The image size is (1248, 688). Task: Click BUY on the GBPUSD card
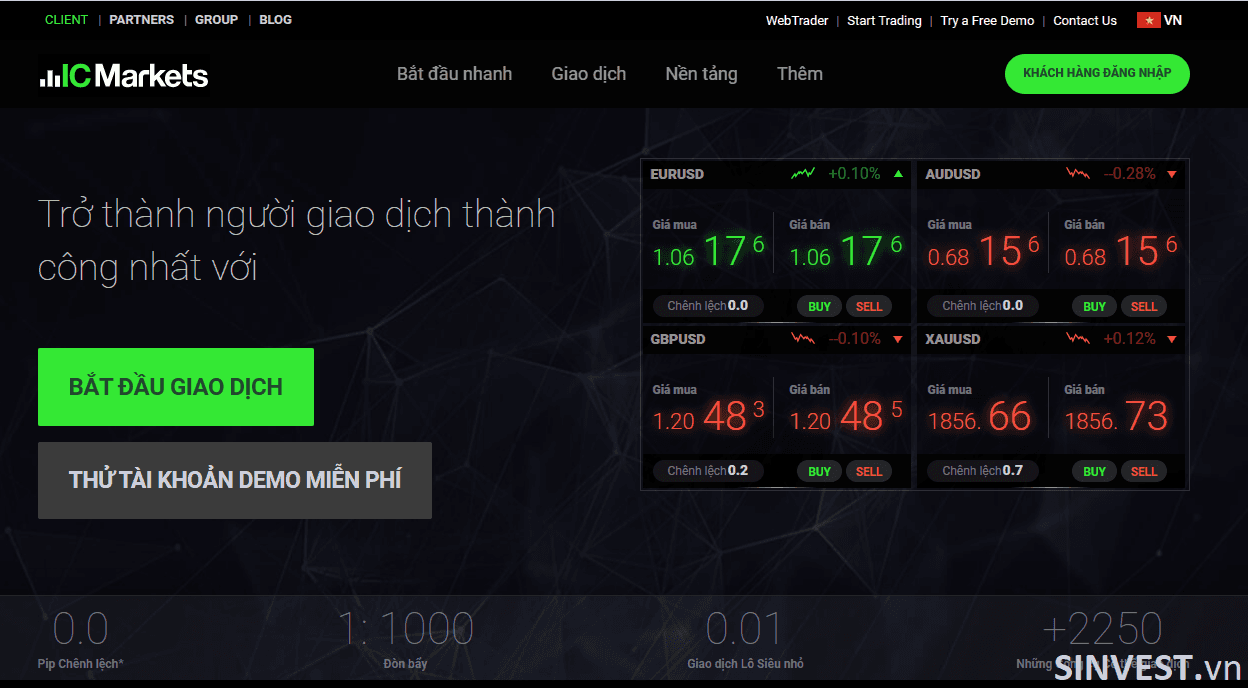[819, 471]
